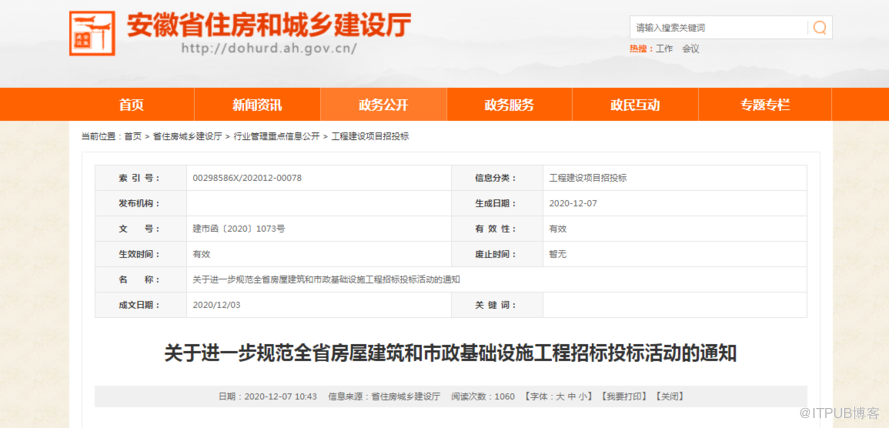Click the 关闭 close page link
889x428 pixels.
click(670, 397)
